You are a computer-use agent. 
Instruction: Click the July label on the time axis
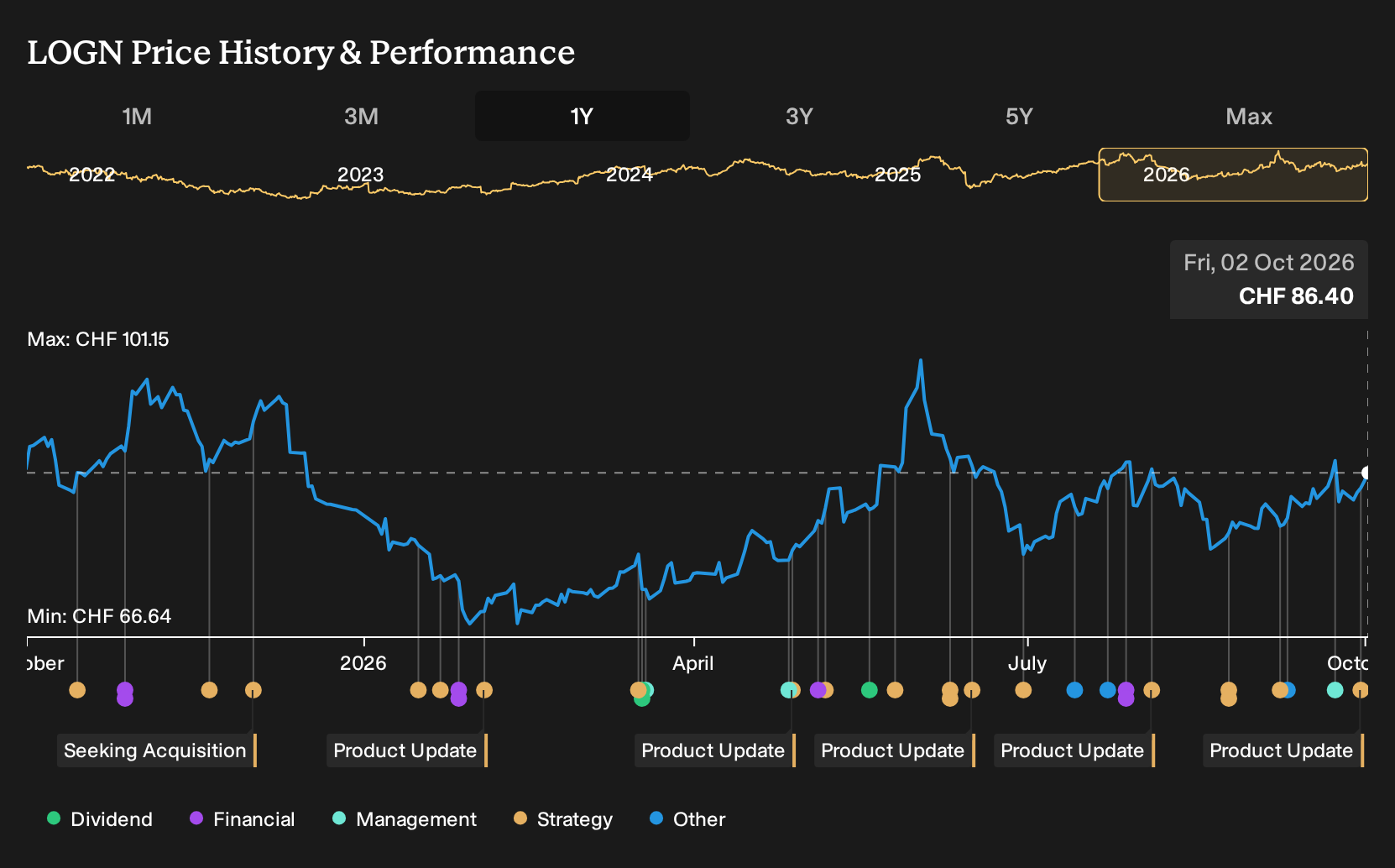point(1027,663)
